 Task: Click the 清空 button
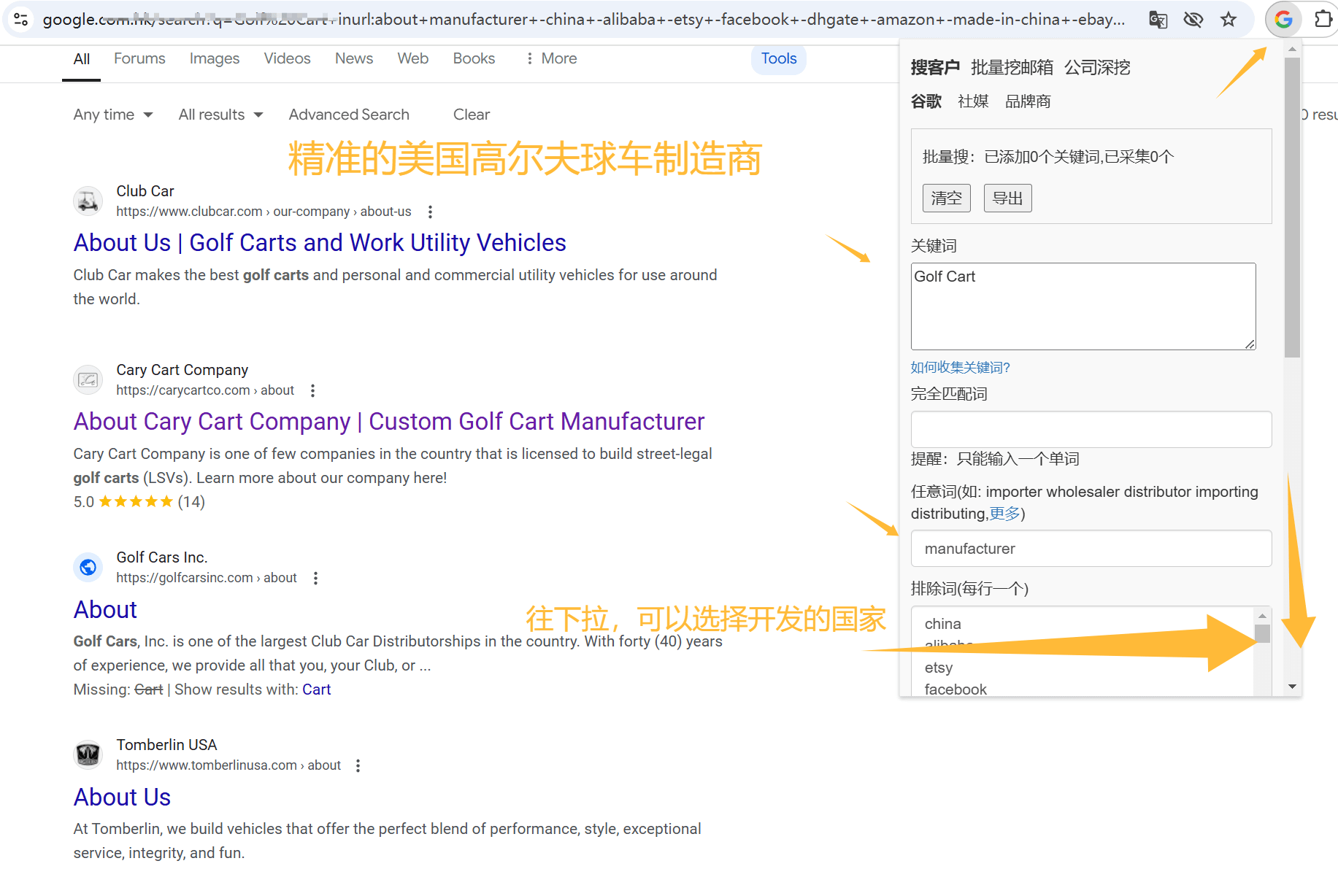tap(946, 198)
